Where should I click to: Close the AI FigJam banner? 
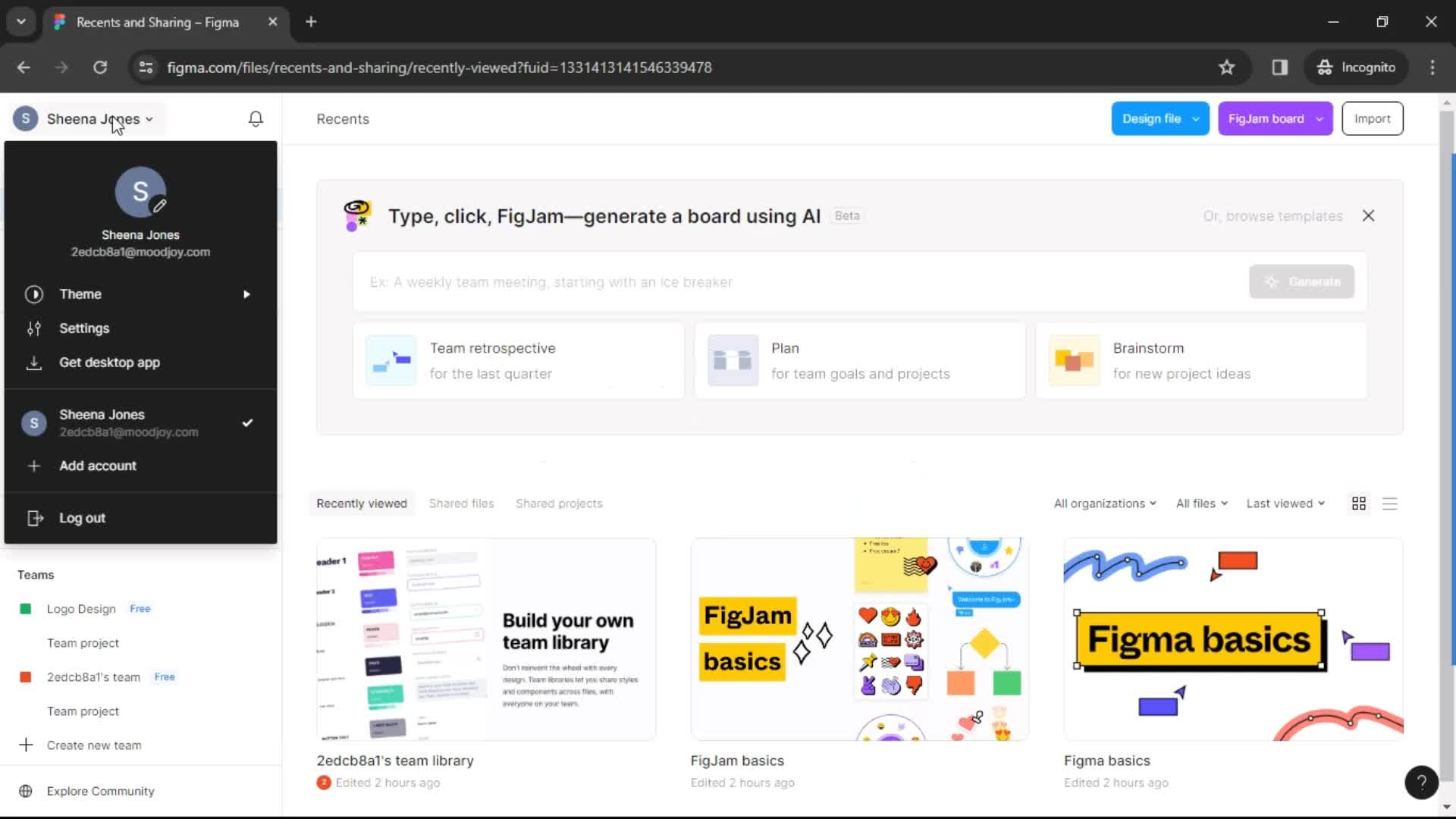[x=1368, y=215]
